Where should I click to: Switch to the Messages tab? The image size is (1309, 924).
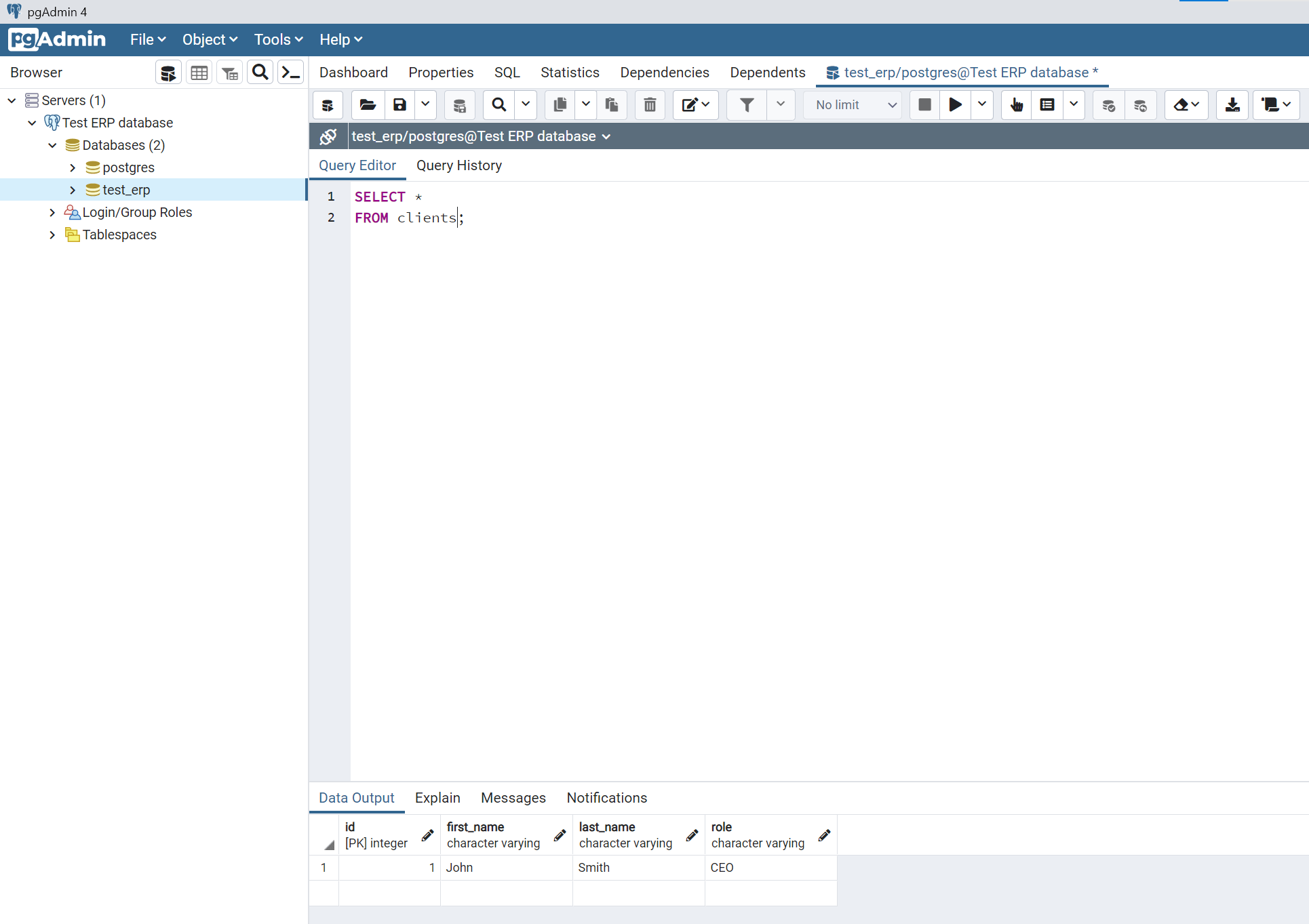point(513,798)
